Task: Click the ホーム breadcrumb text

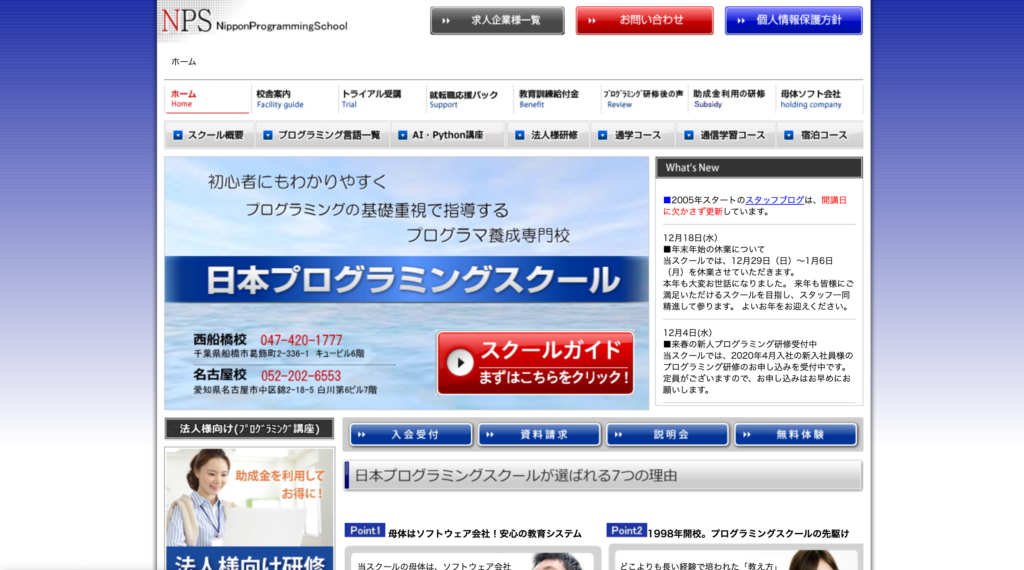Action: (184, 61)
